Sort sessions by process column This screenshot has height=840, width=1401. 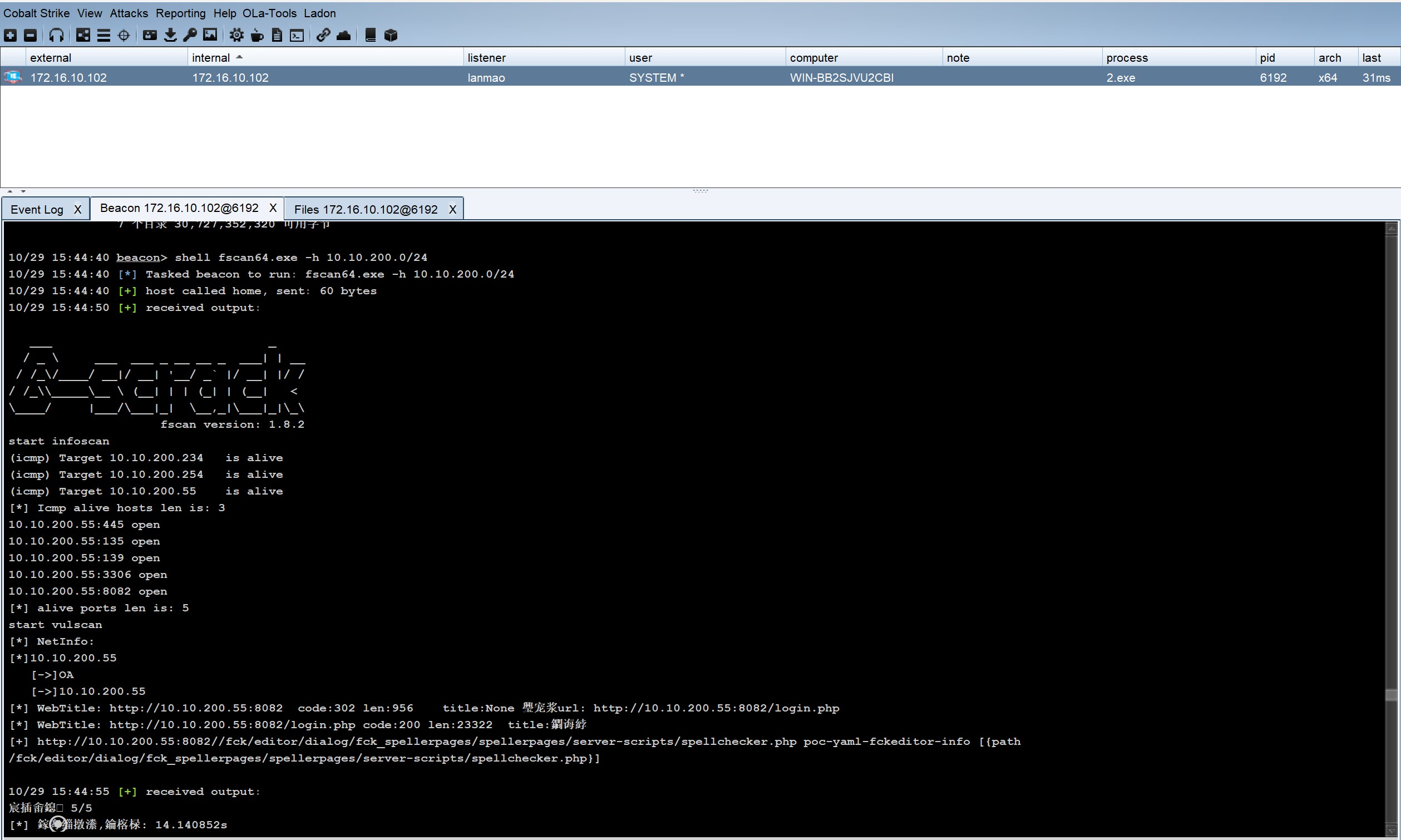pyautogui.click(x=1179, y=57)
